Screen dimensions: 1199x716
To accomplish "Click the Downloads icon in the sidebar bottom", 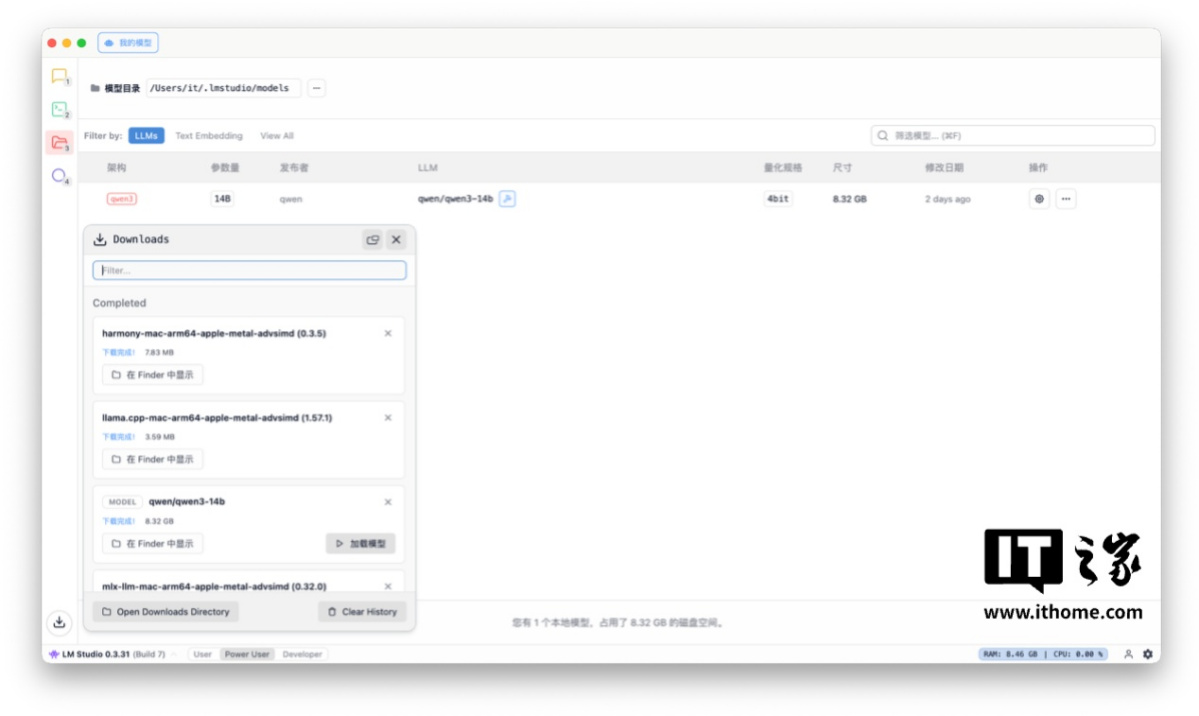I will (x=59, y=622).
